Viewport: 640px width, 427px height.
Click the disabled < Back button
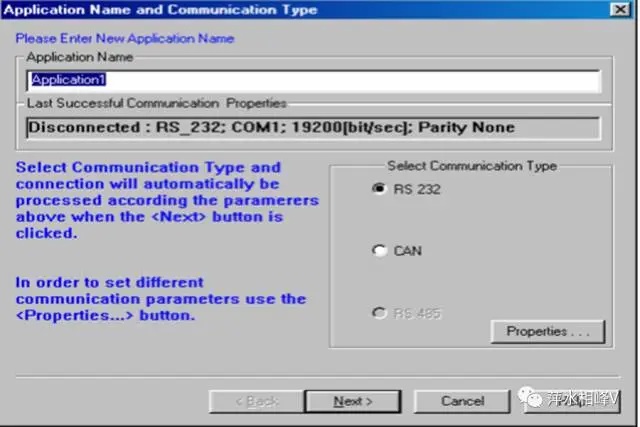coord(253,401)
